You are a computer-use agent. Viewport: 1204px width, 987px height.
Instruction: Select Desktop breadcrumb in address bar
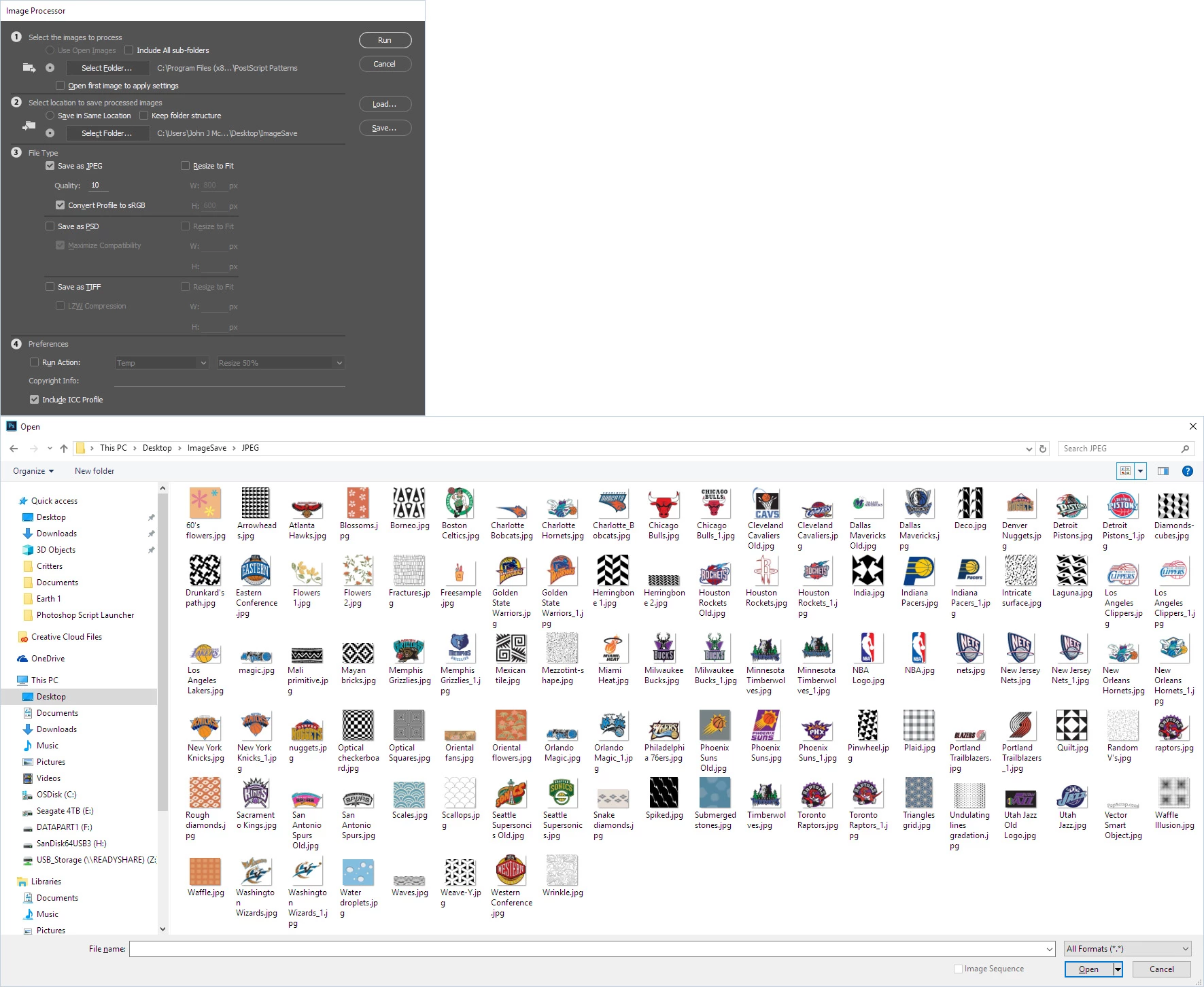click(157, 448)
